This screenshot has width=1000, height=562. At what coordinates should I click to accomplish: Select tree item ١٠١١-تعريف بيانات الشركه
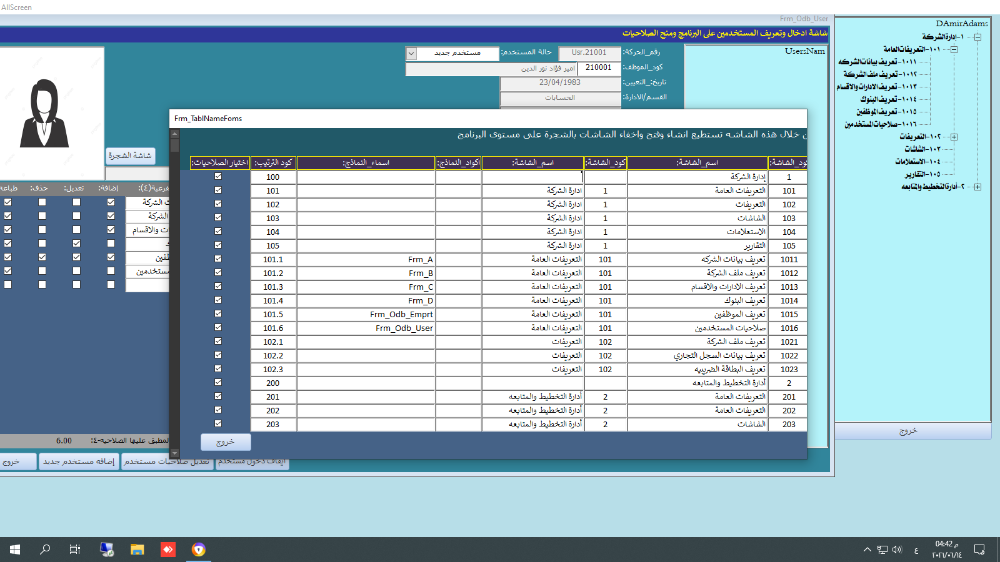pyautogui.click(x=878, y=62)
